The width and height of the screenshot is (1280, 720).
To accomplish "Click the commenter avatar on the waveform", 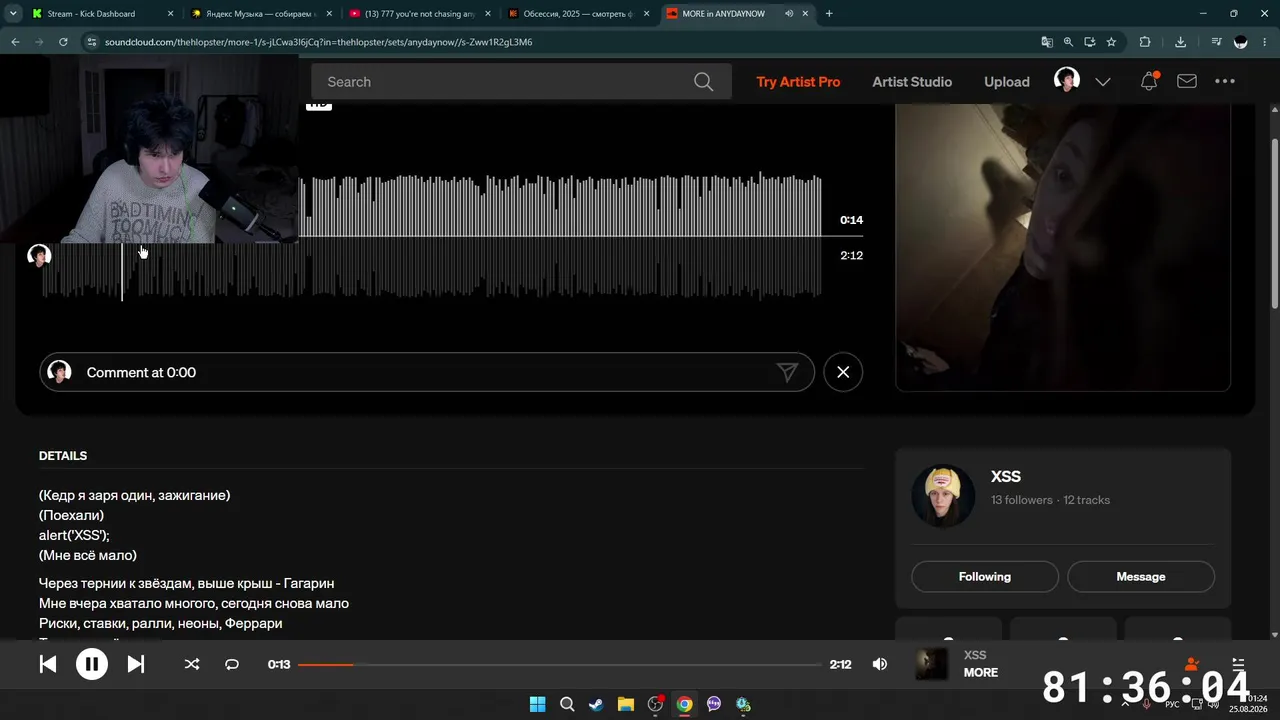I will tap(39, 256).
